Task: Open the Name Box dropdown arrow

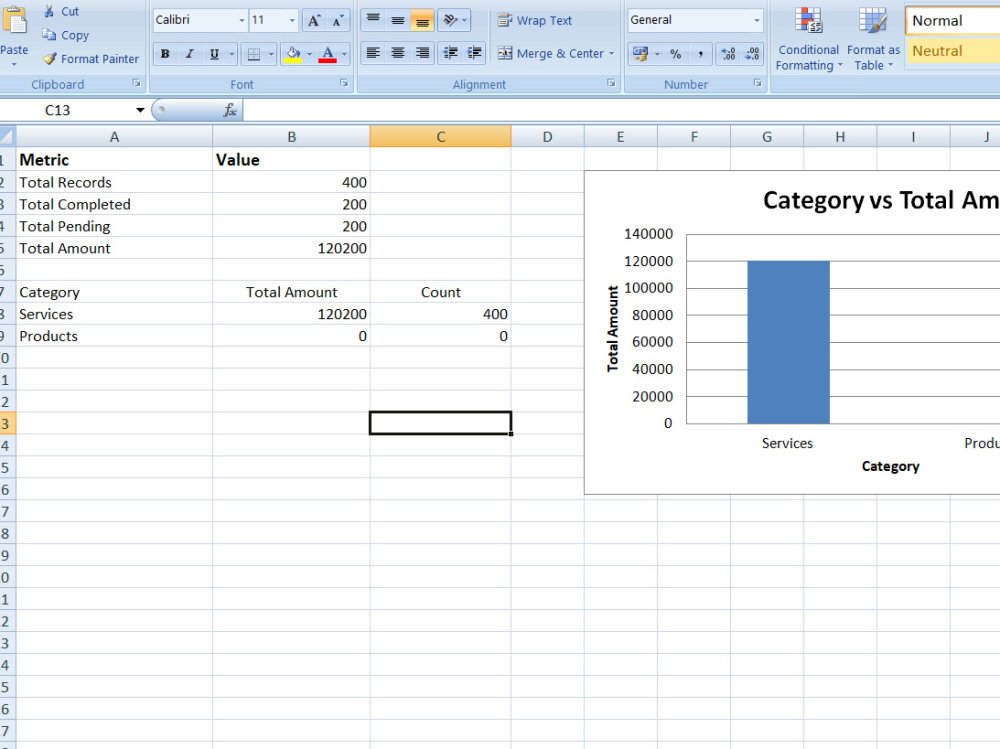Action: click(140, 110)
